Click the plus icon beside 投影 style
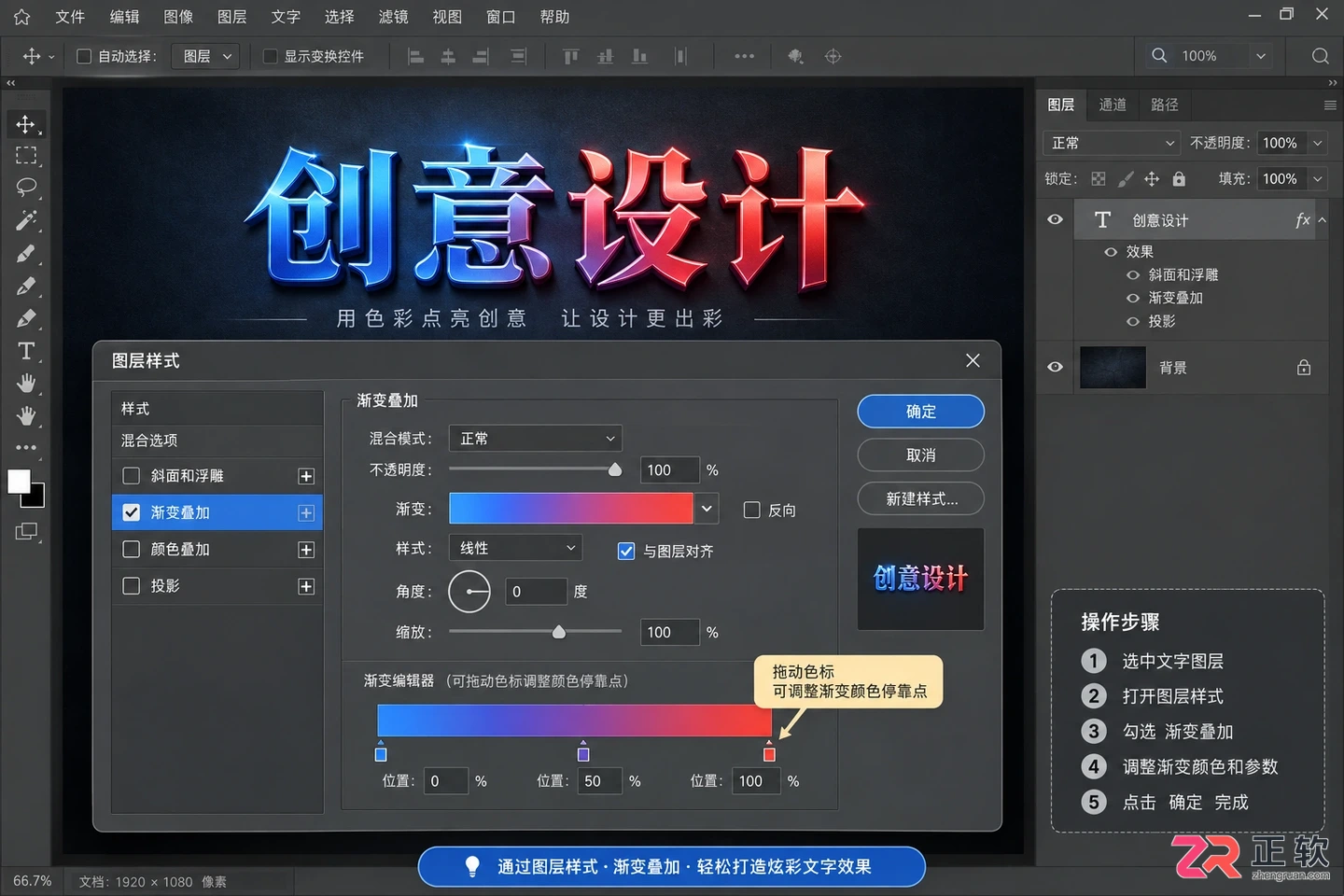The height and width of the screenshot is (896, 1344). point(305,586)
